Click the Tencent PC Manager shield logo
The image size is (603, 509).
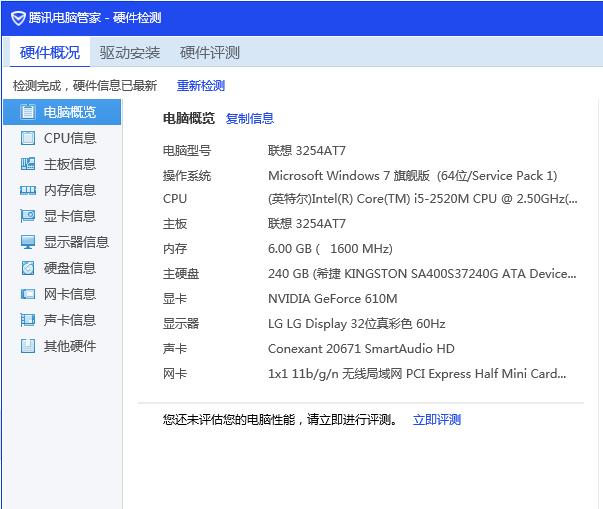18,18
